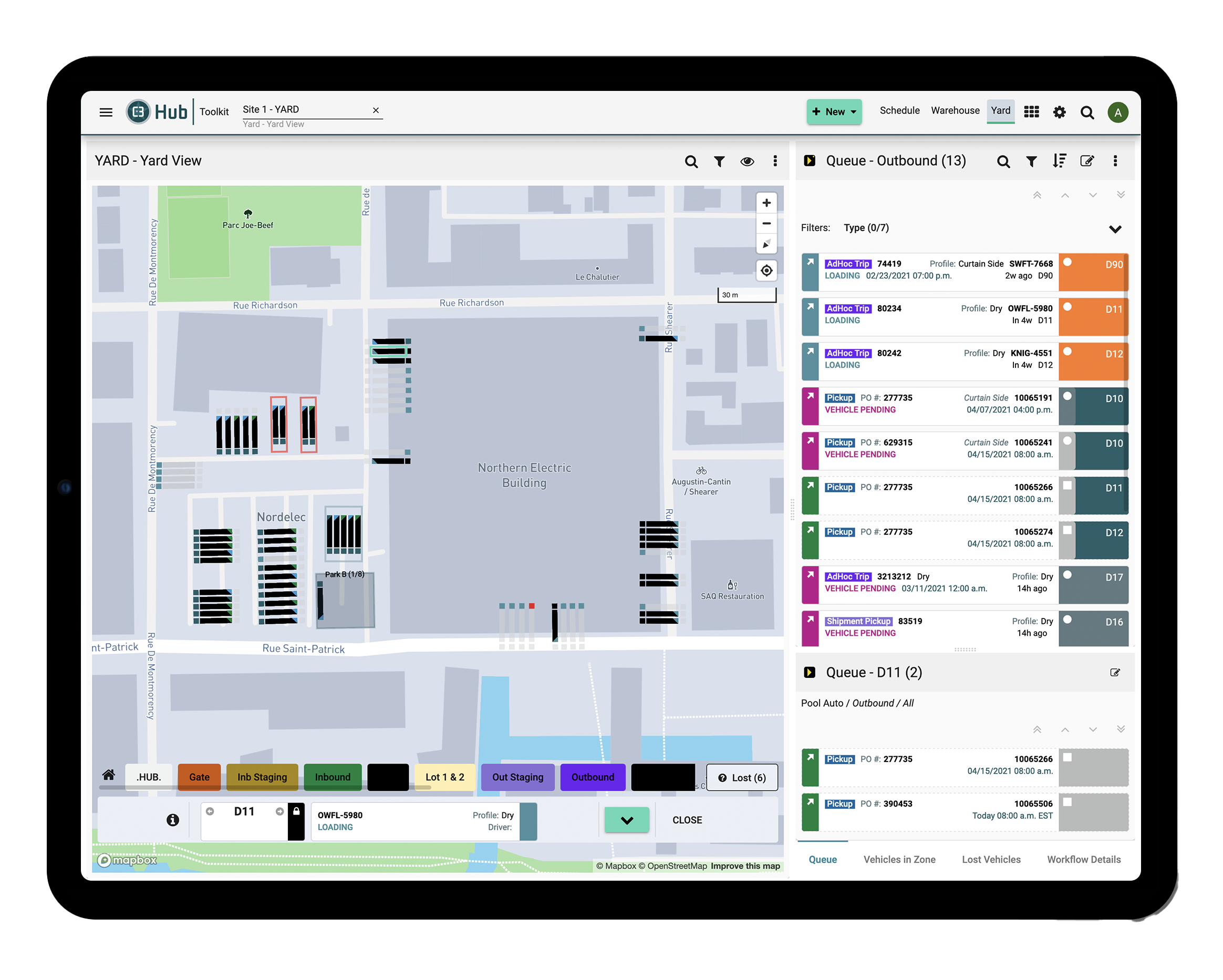The image size is (1223, 980).
Task: Open settings gear in top bar
Action: [1059, 112]
